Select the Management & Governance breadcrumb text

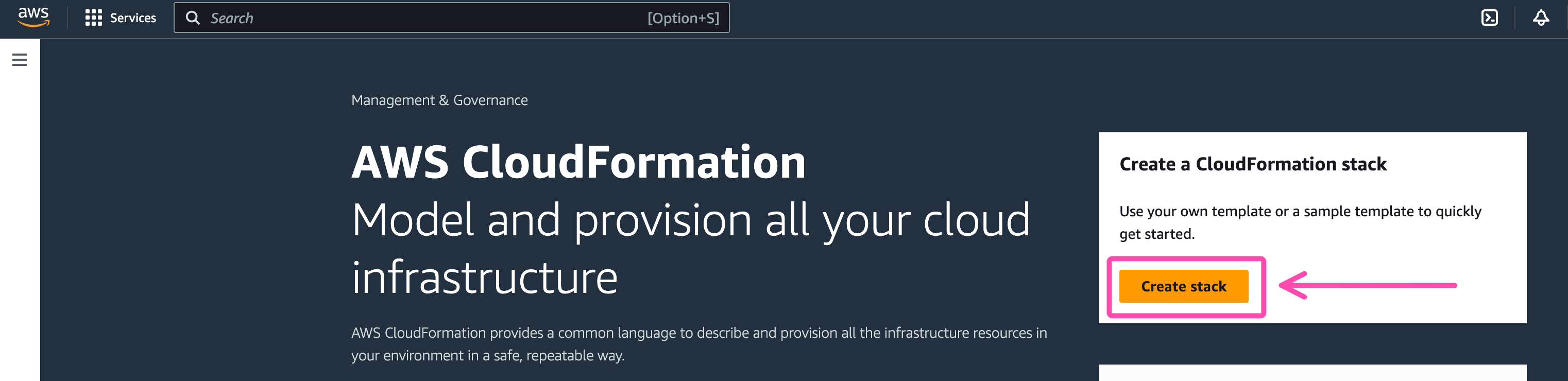click(x=439, y=100)
